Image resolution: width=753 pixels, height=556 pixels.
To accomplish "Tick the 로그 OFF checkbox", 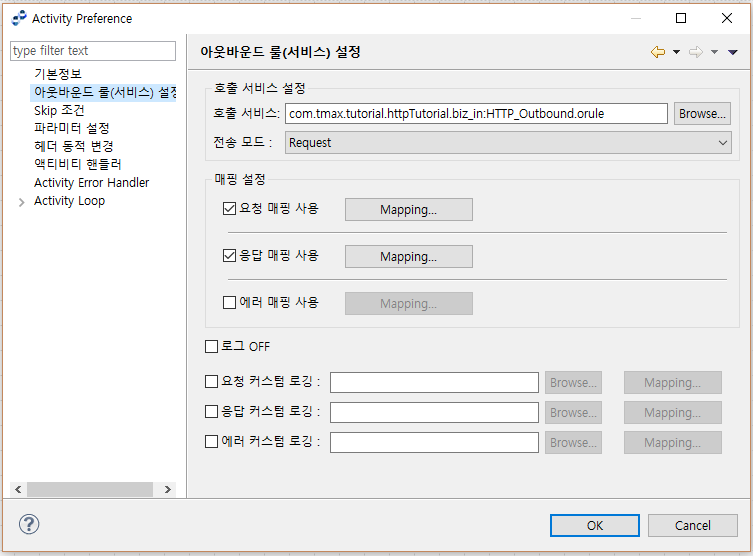I will coord(211,347).
